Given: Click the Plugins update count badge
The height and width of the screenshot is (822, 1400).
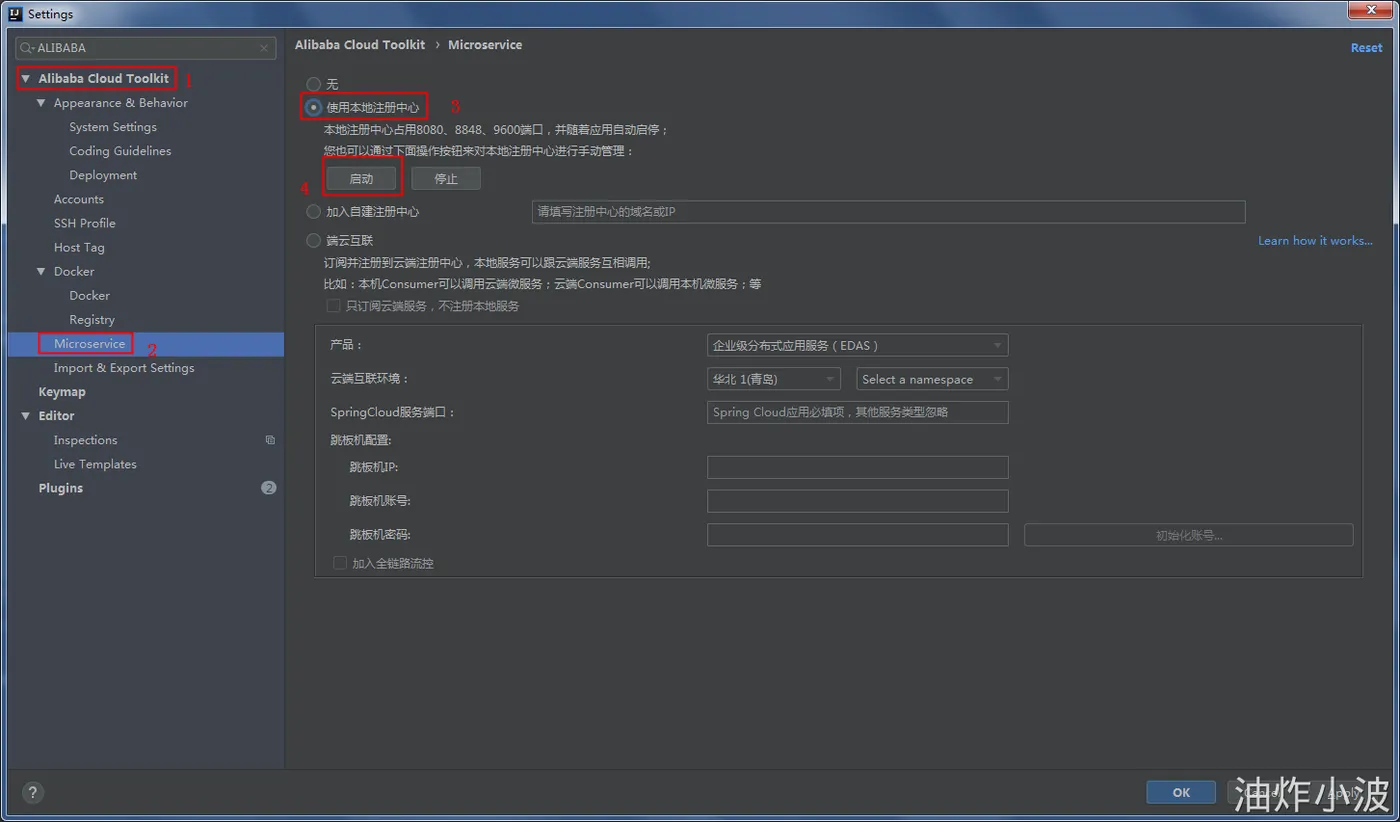Looking at the screenshot, I should pyautogui.click(x=268, y=488).
